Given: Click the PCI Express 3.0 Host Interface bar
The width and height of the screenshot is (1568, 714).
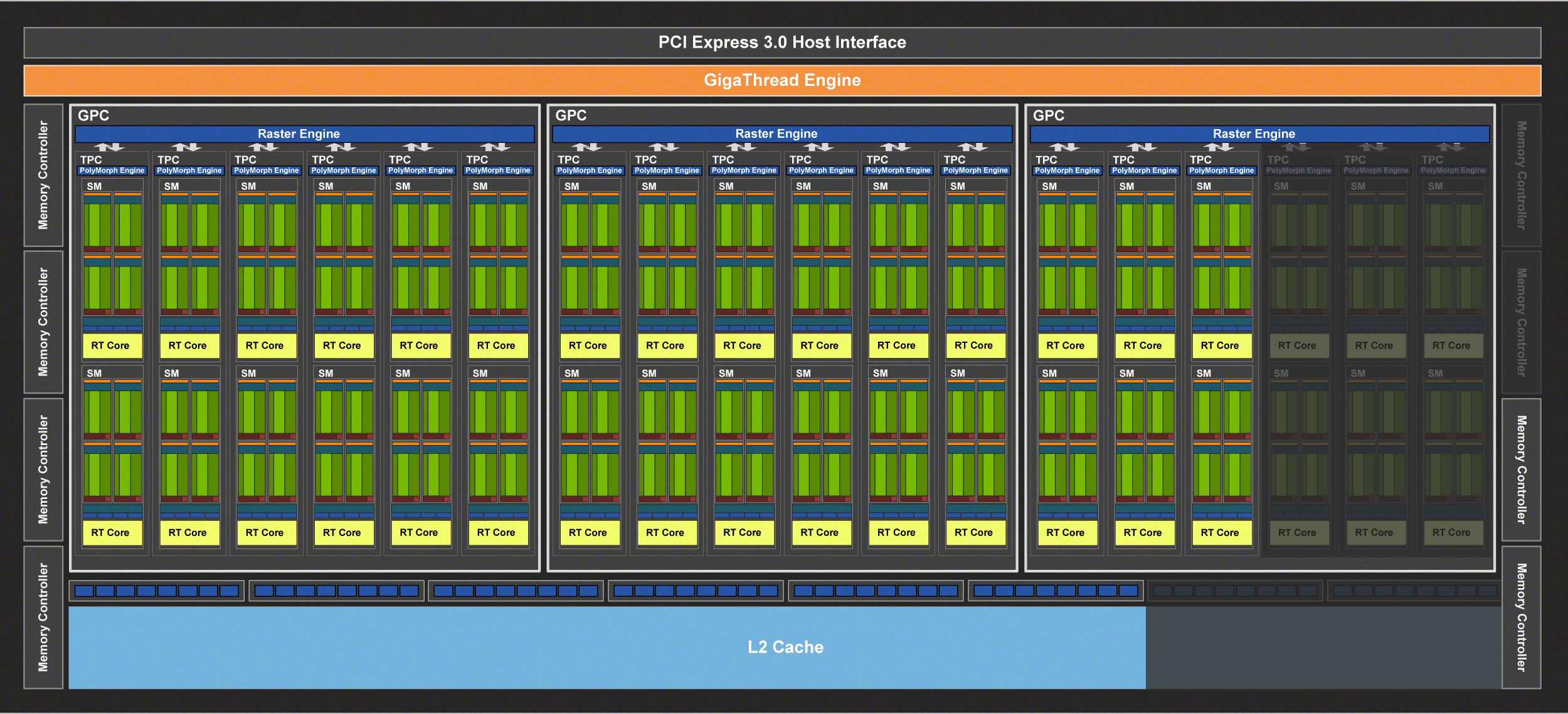Looking at the screenshot, I should click(782, 43).
